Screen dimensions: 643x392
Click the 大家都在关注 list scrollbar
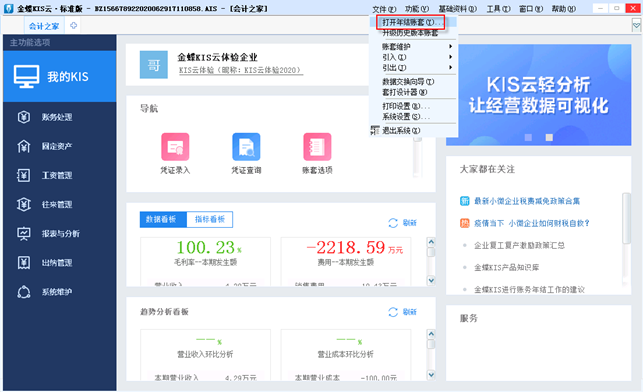pyautogui.click(x=626, y=218)
